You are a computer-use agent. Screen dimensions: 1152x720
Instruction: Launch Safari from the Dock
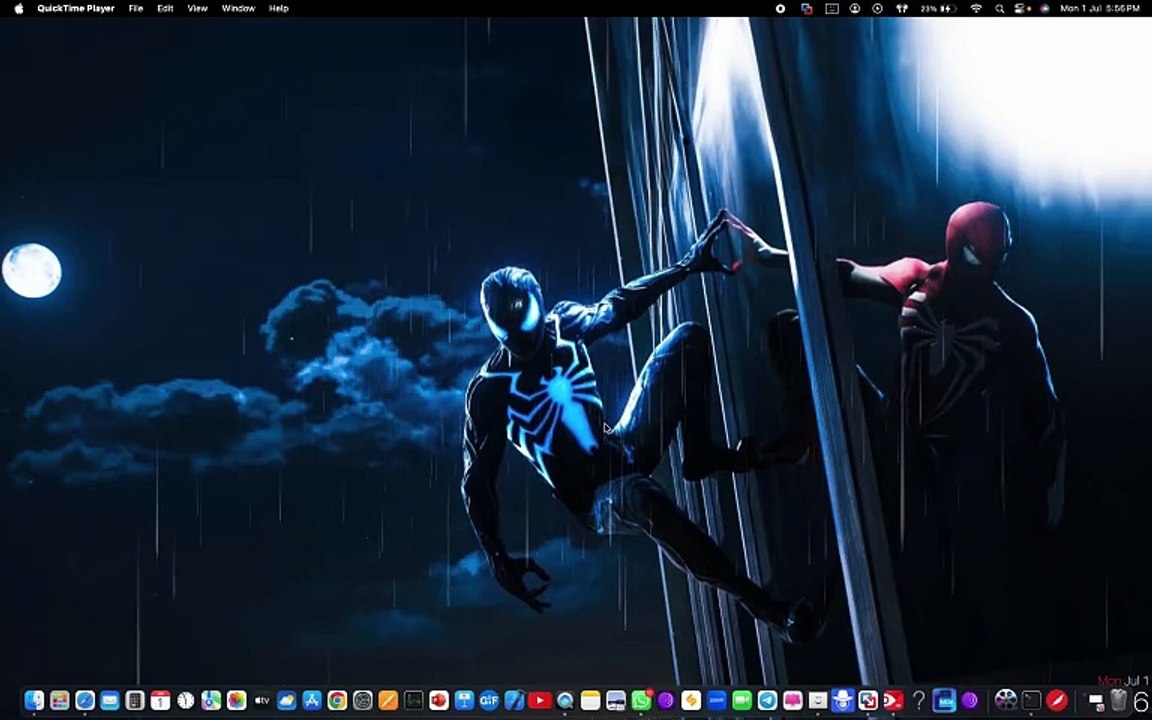click(84, 700)
